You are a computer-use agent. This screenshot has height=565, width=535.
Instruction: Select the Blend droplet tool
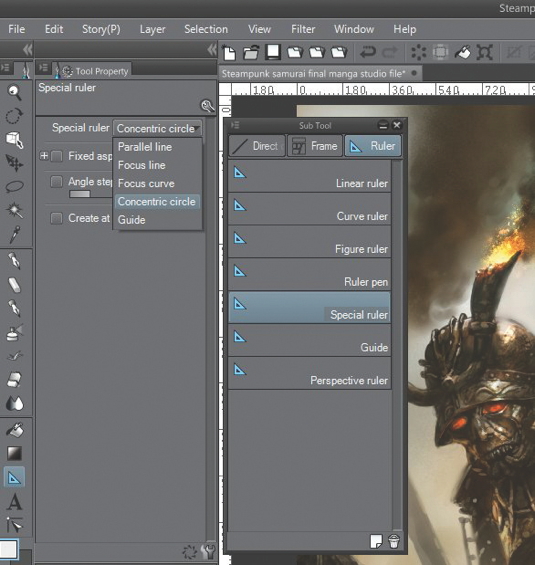14,404
